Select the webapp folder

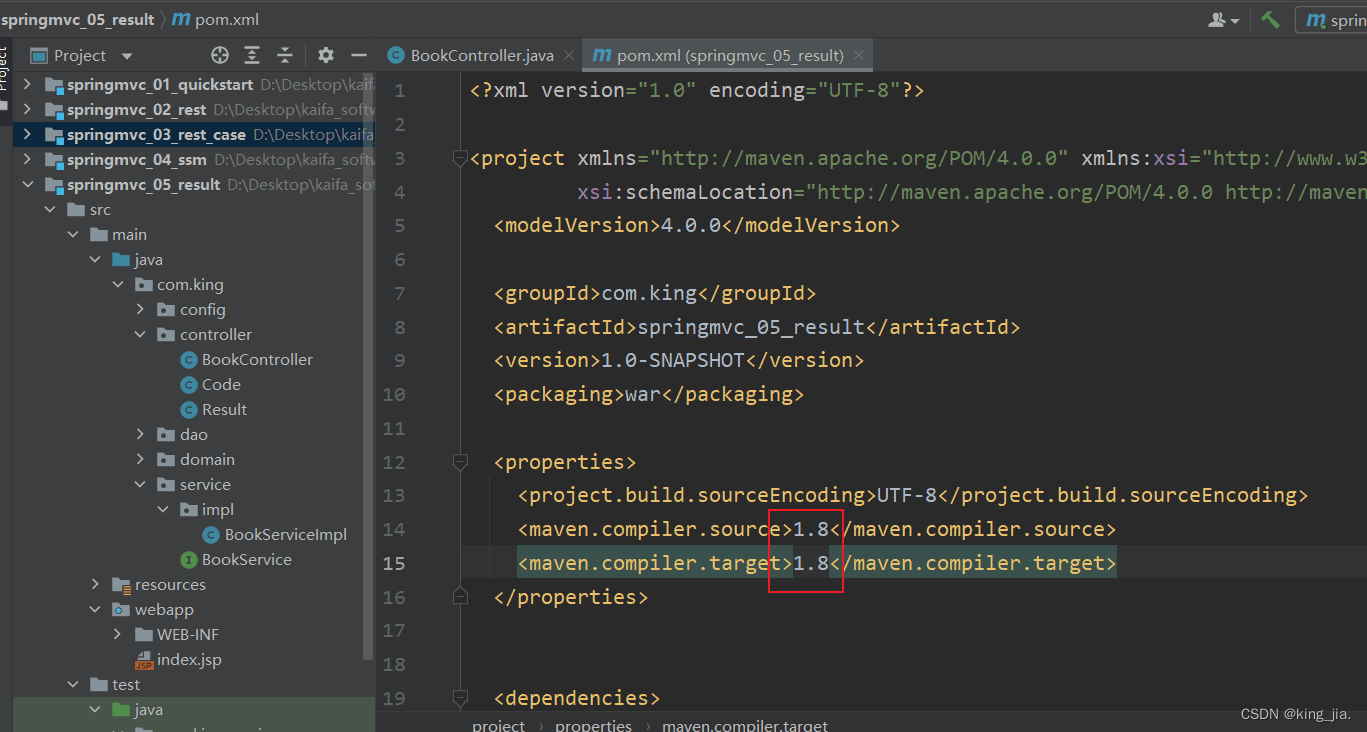pos(153,609)
